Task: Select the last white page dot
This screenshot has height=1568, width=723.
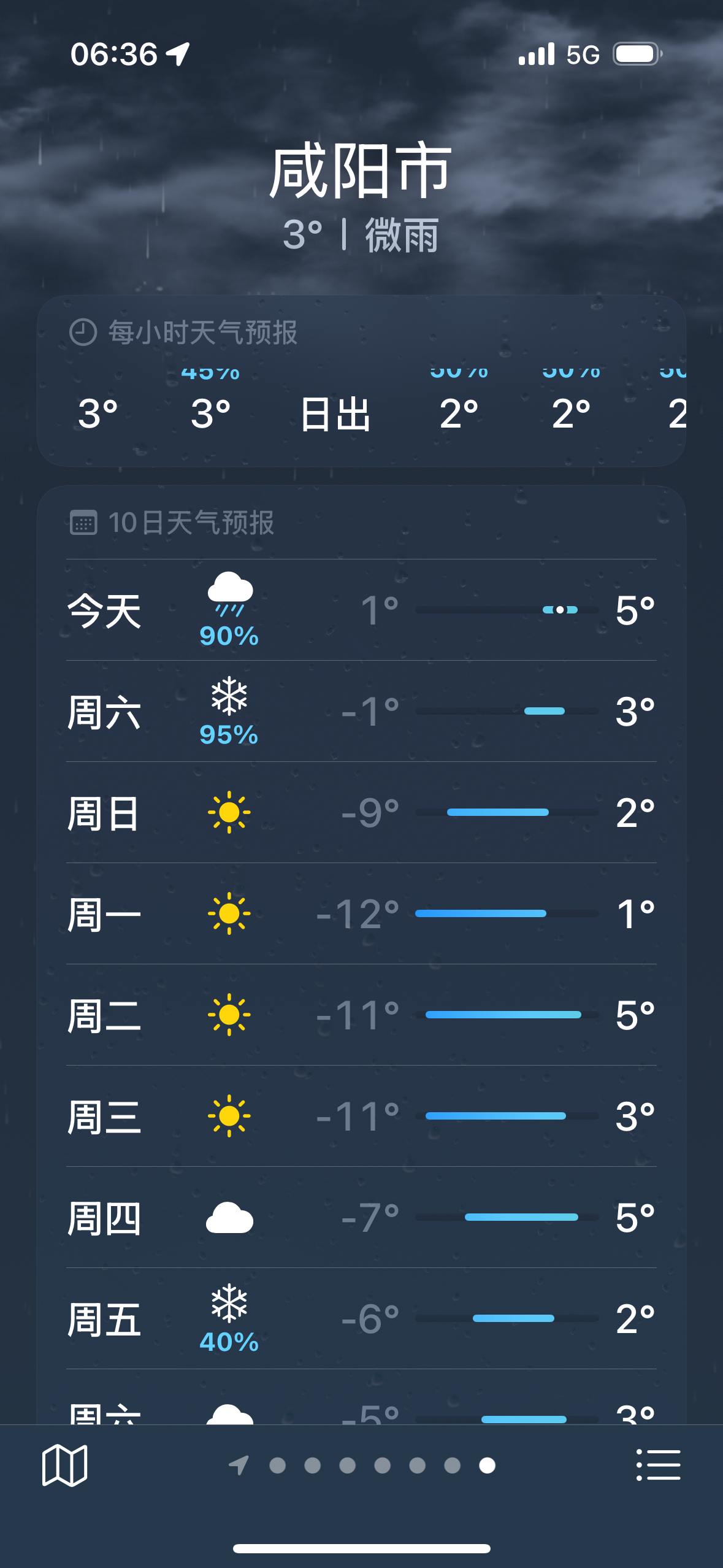Action: tap(488, 1465)
